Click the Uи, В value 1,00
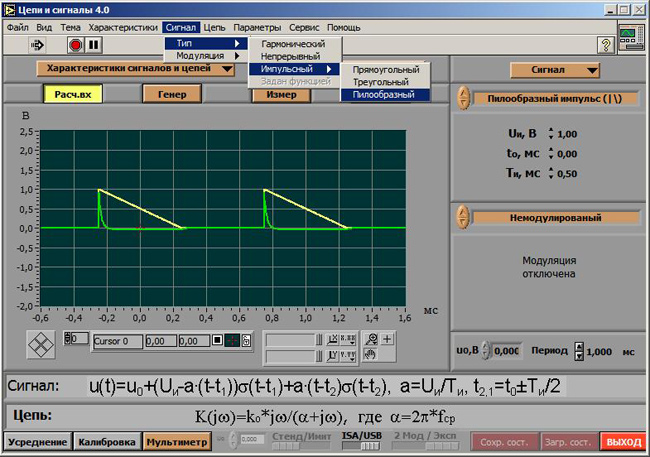 point(567,134)
